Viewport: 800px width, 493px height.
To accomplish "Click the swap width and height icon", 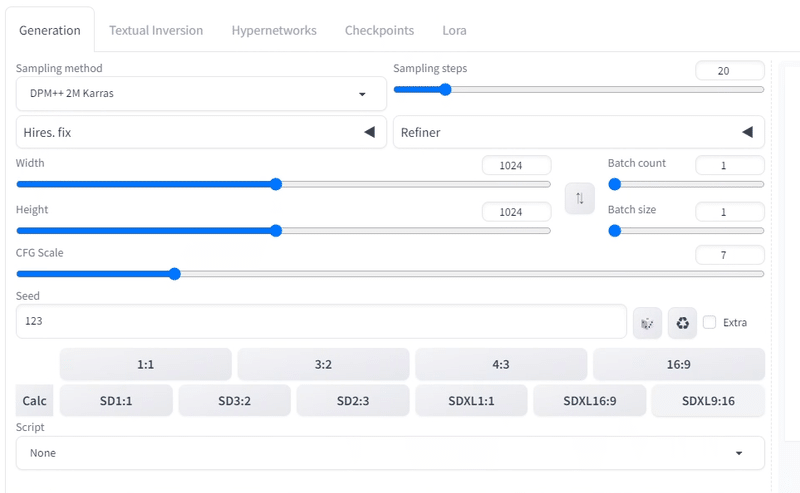I will coord(580,199).
